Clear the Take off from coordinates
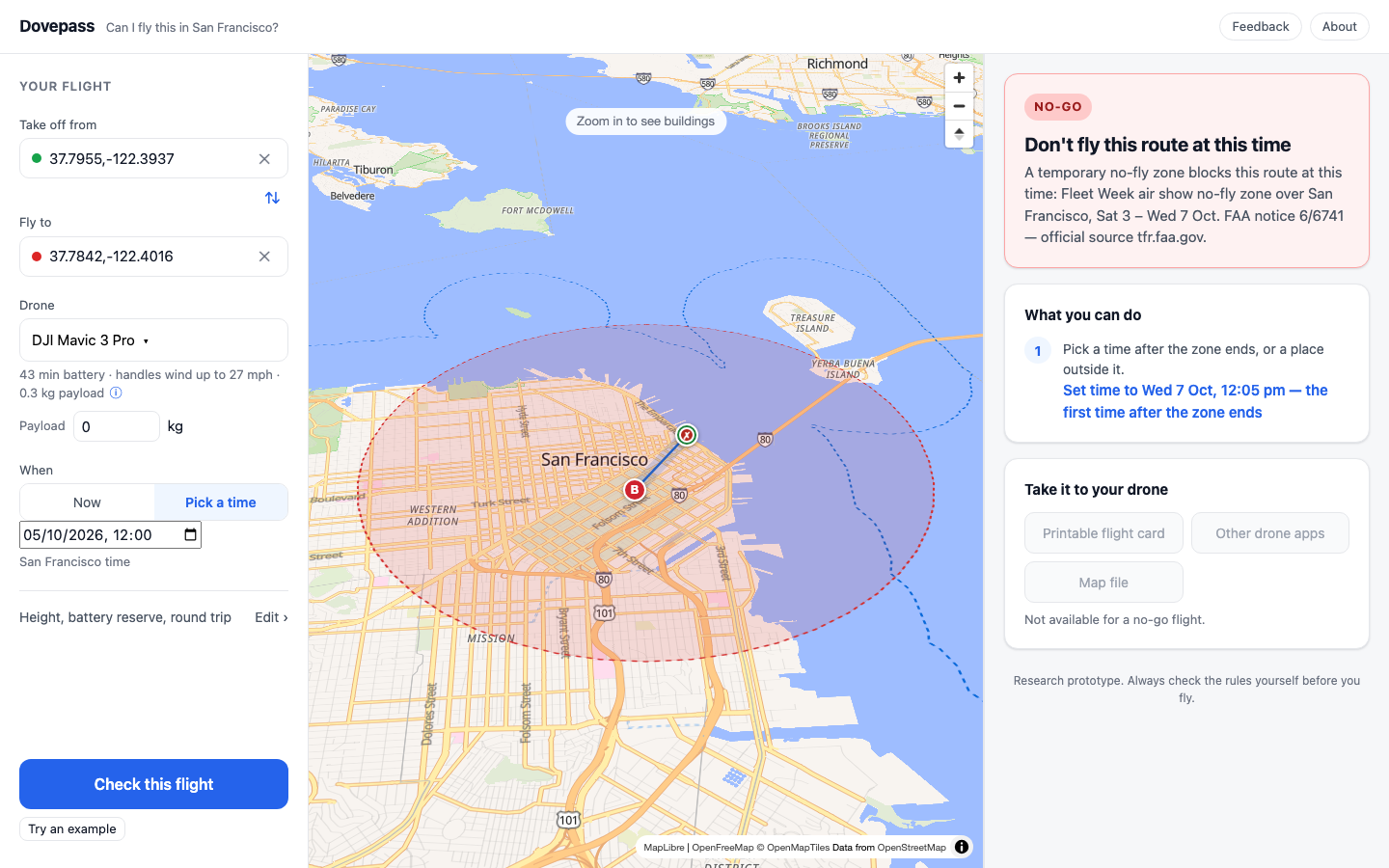Image resolution: width=1389 pixels, height=868 pixels. (264, 159)
